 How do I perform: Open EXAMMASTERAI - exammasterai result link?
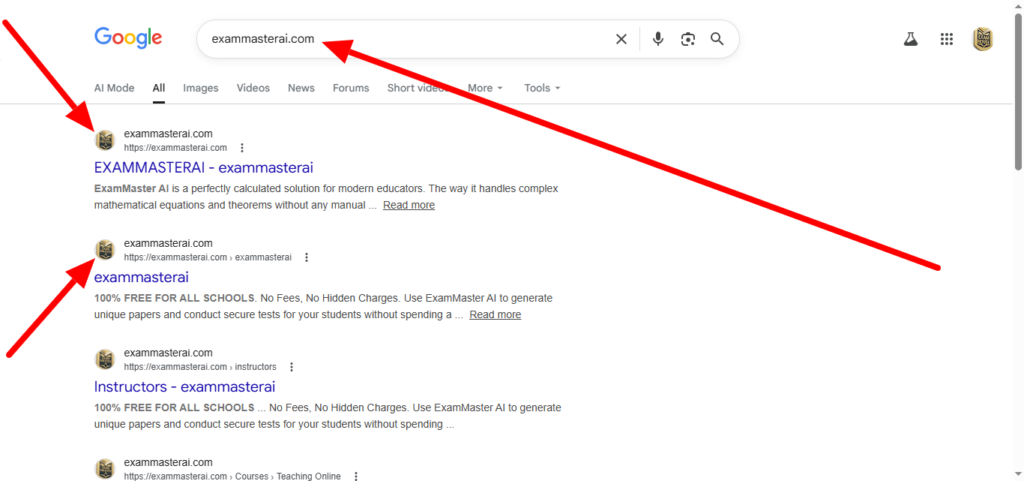204,168
